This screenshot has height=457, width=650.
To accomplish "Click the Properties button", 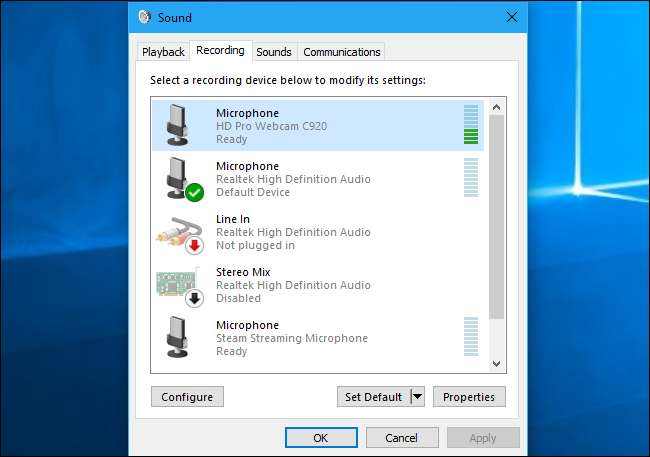I will [x=469, y=397].
